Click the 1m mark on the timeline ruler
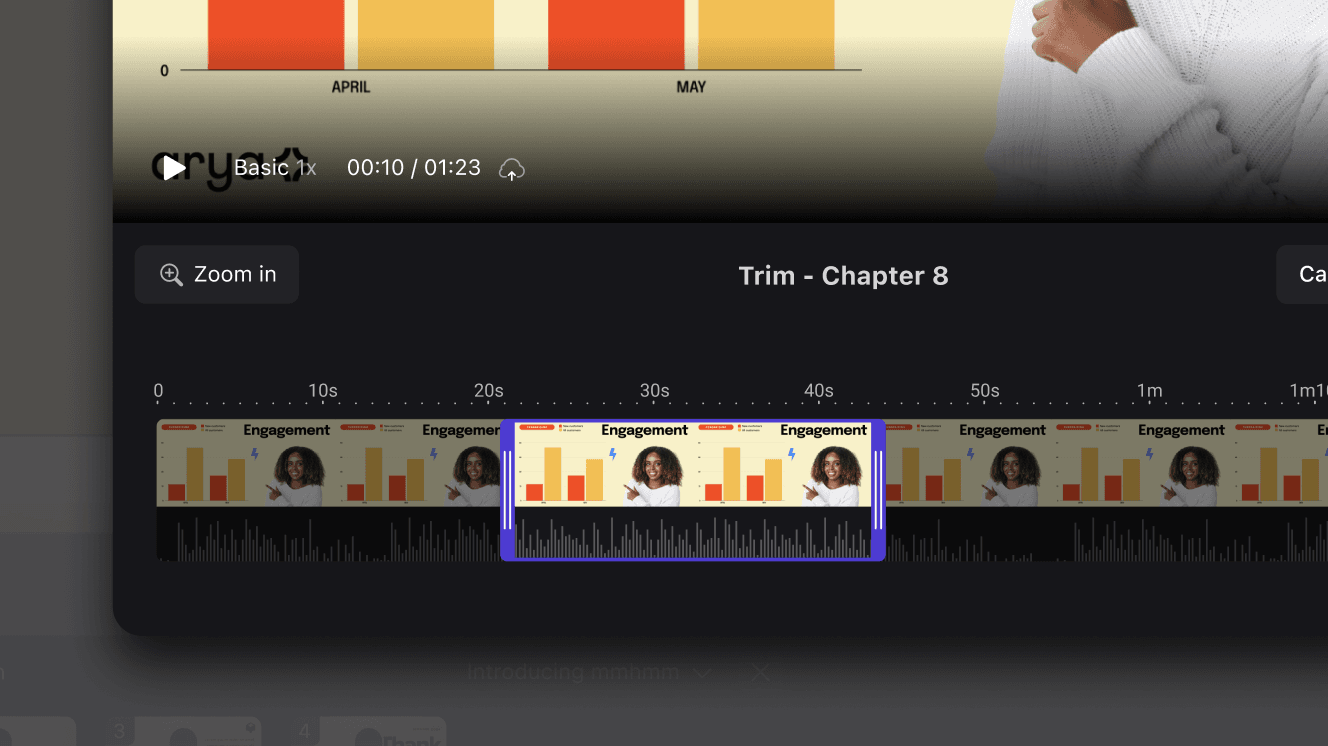 pyautogui.click(x=1150, y=390)
